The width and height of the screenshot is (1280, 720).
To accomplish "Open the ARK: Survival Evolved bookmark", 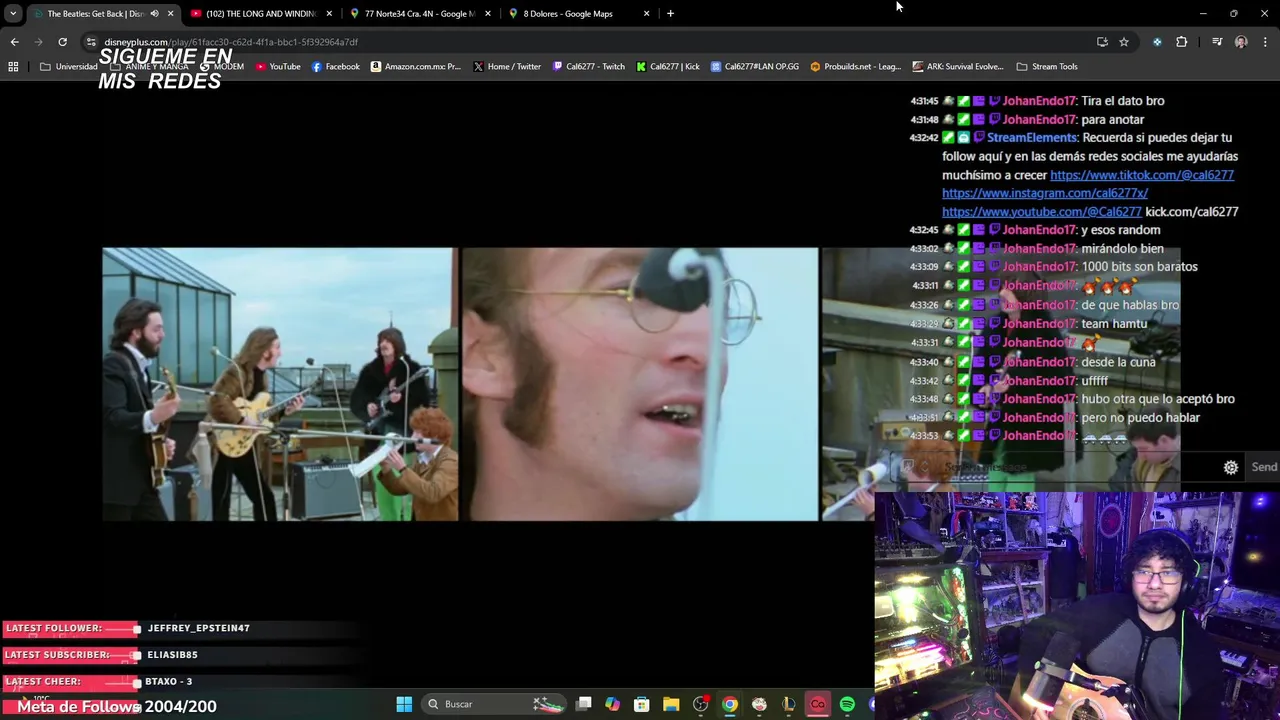I will pos(958,67).
